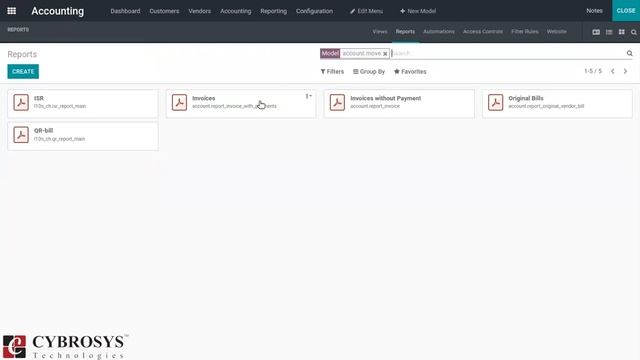Open the Vendors menu
Viewport: 640px width, 360px height.
tap(200, 11)
